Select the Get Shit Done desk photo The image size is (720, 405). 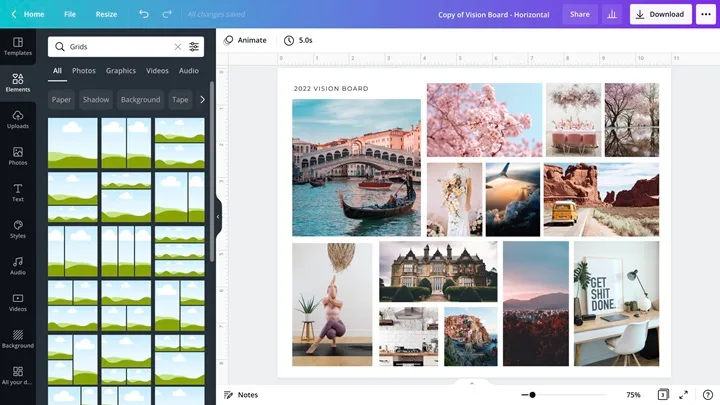tap(616, 304)
